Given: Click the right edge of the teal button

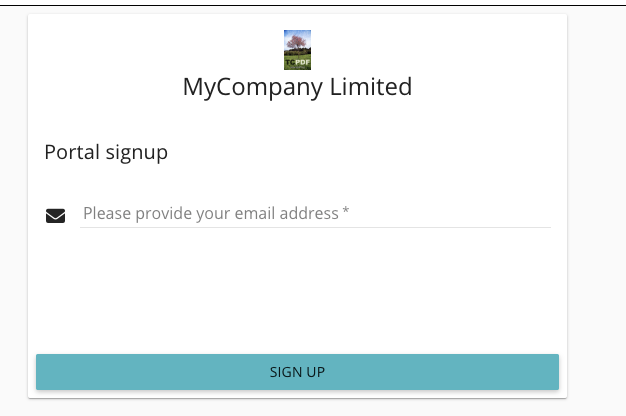Looking at the screenshot, I should click(x=553, y=372).
